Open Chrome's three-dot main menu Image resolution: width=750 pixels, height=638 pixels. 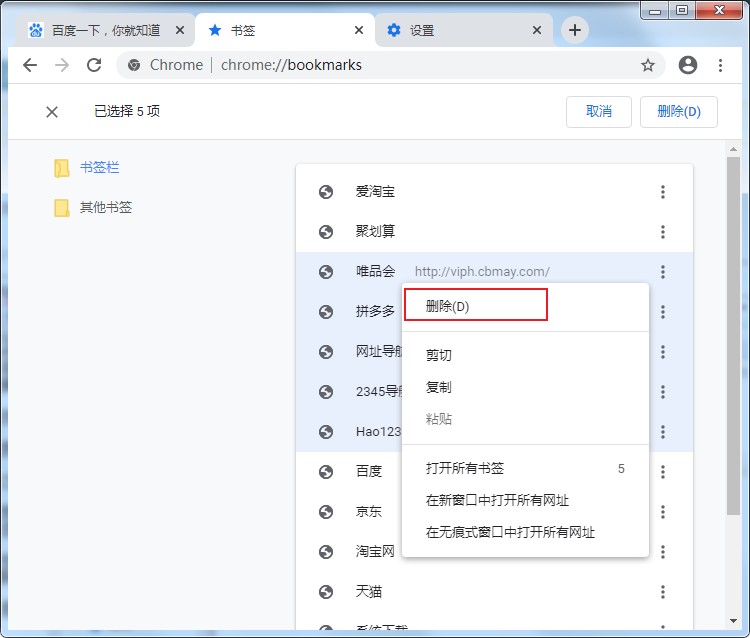click(720, 65)
